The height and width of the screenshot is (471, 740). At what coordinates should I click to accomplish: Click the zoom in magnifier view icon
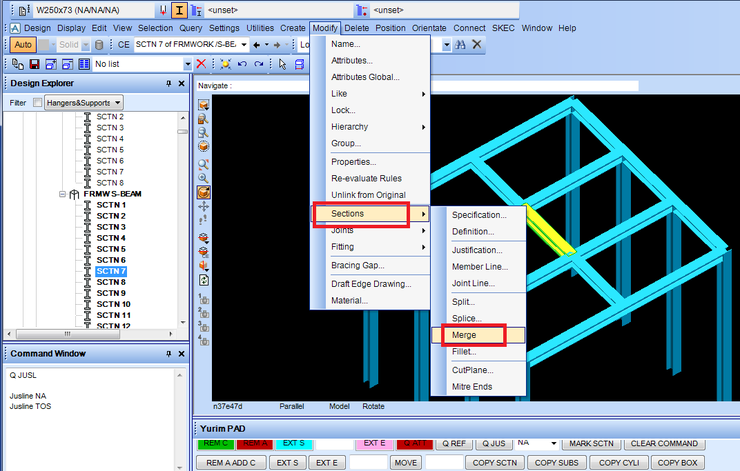(203, 178)
